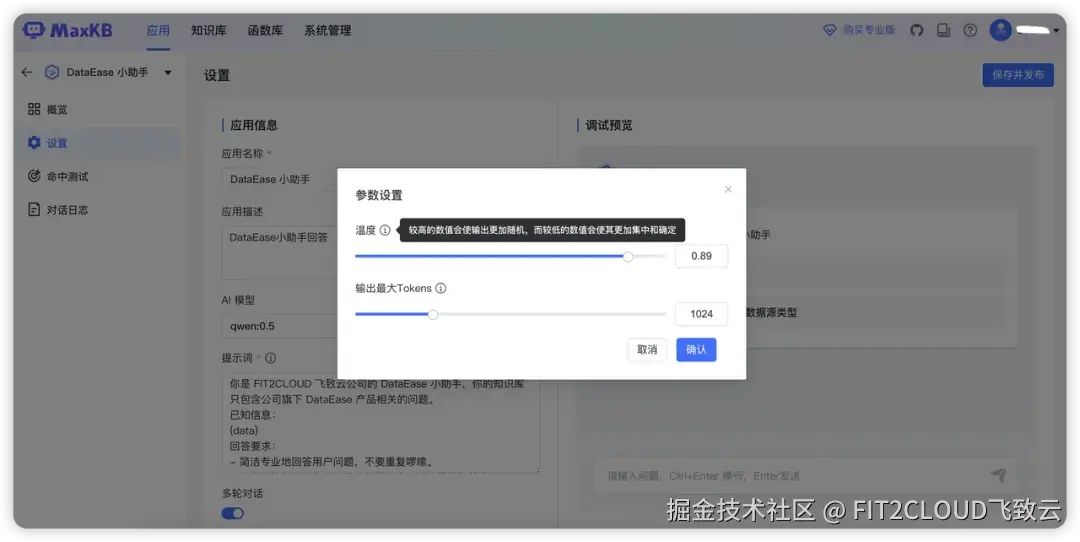Open the AI 模型 qwen:0.5 selector
The height and width of the screenshot is (542, 1080).
tap(279, 326)
